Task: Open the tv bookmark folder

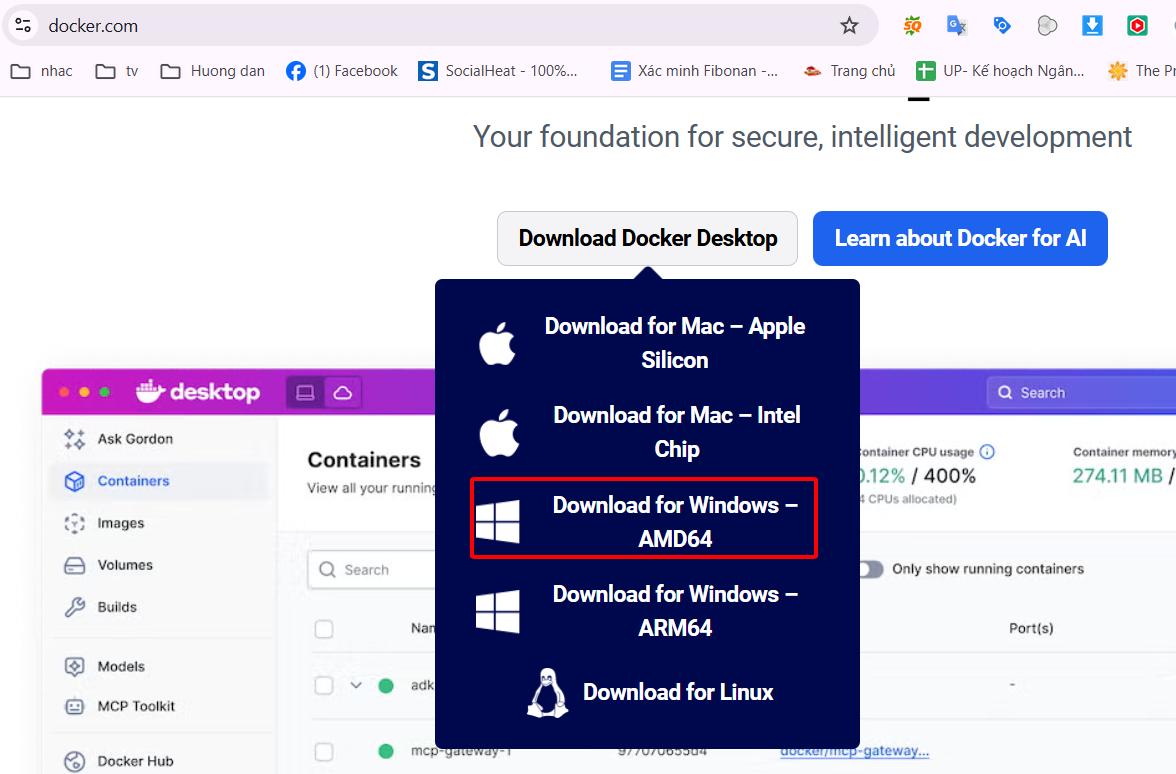Action: coord(117,71)
